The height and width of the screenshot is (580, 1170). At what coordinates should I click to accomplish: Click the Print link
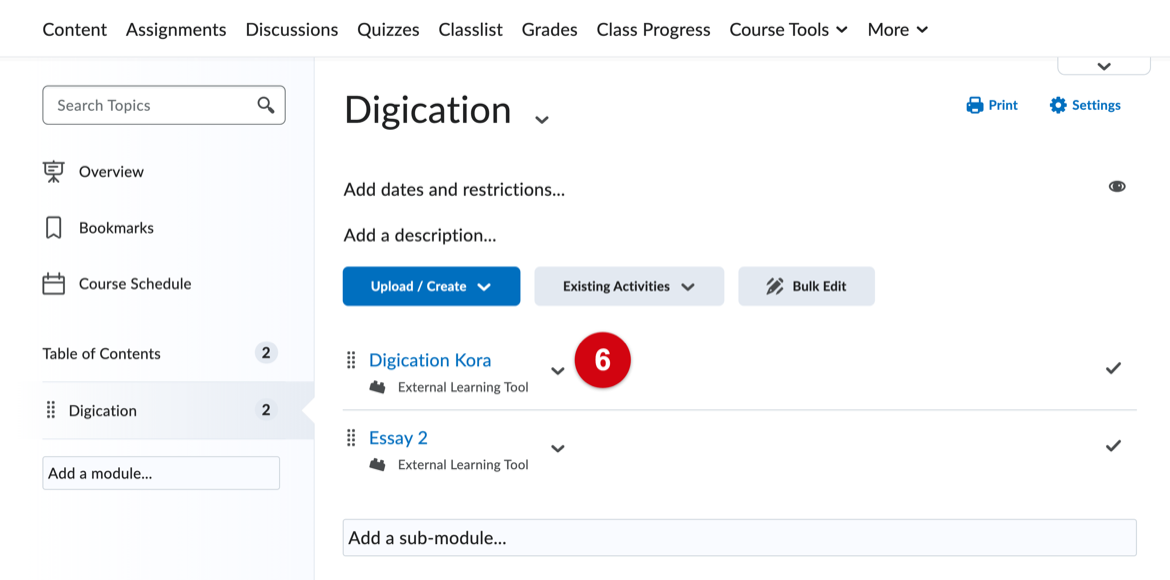coord(992,105)
